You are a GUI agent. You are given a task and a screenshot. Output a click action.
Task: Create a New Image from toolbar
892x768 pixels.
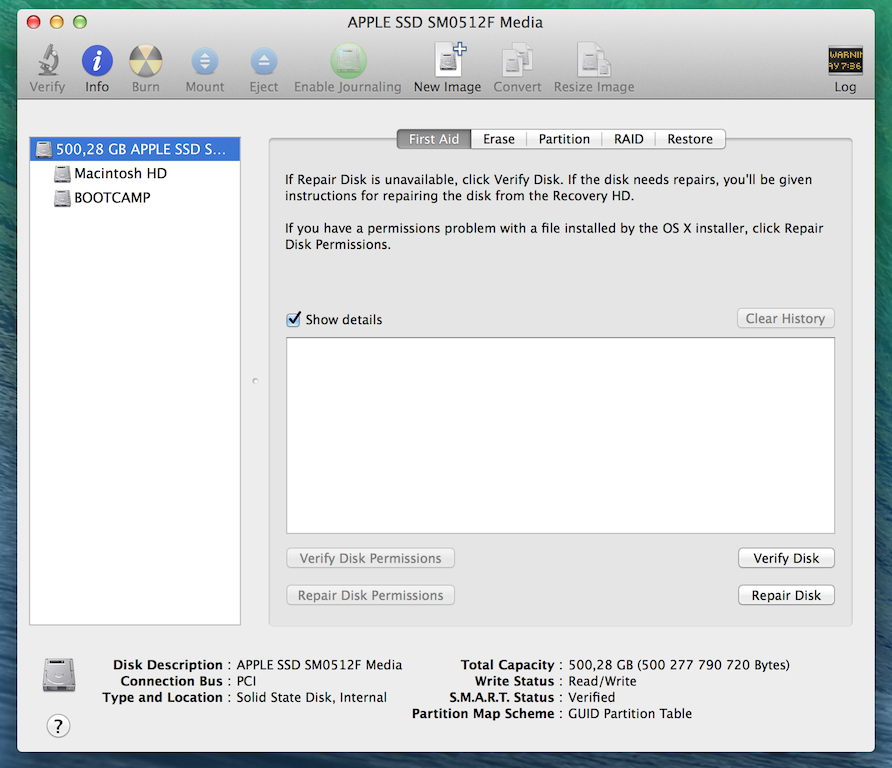(x=449, y=59)
